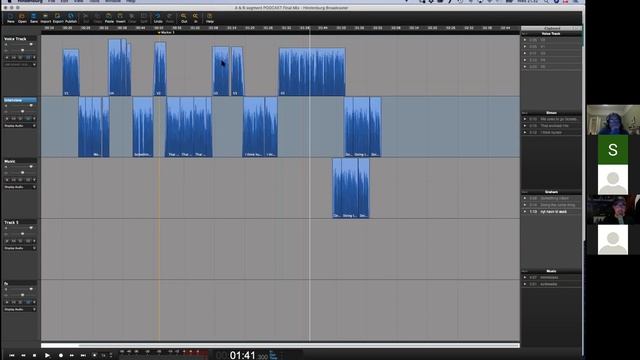
Task: Jump to the end with the skip-forward transport button
Action: [83, 356]
